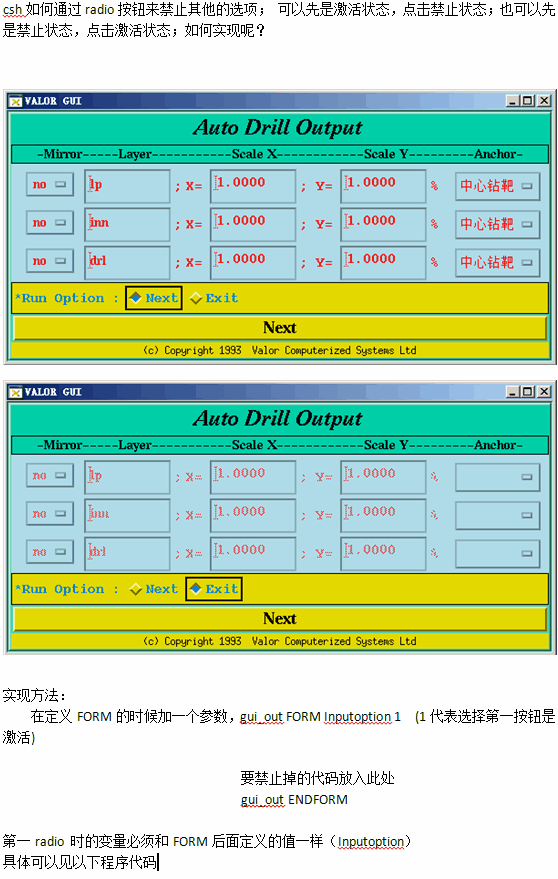Minimize the lower VALOR GUI window
The image size is (558, 879).
pos(512,392)
